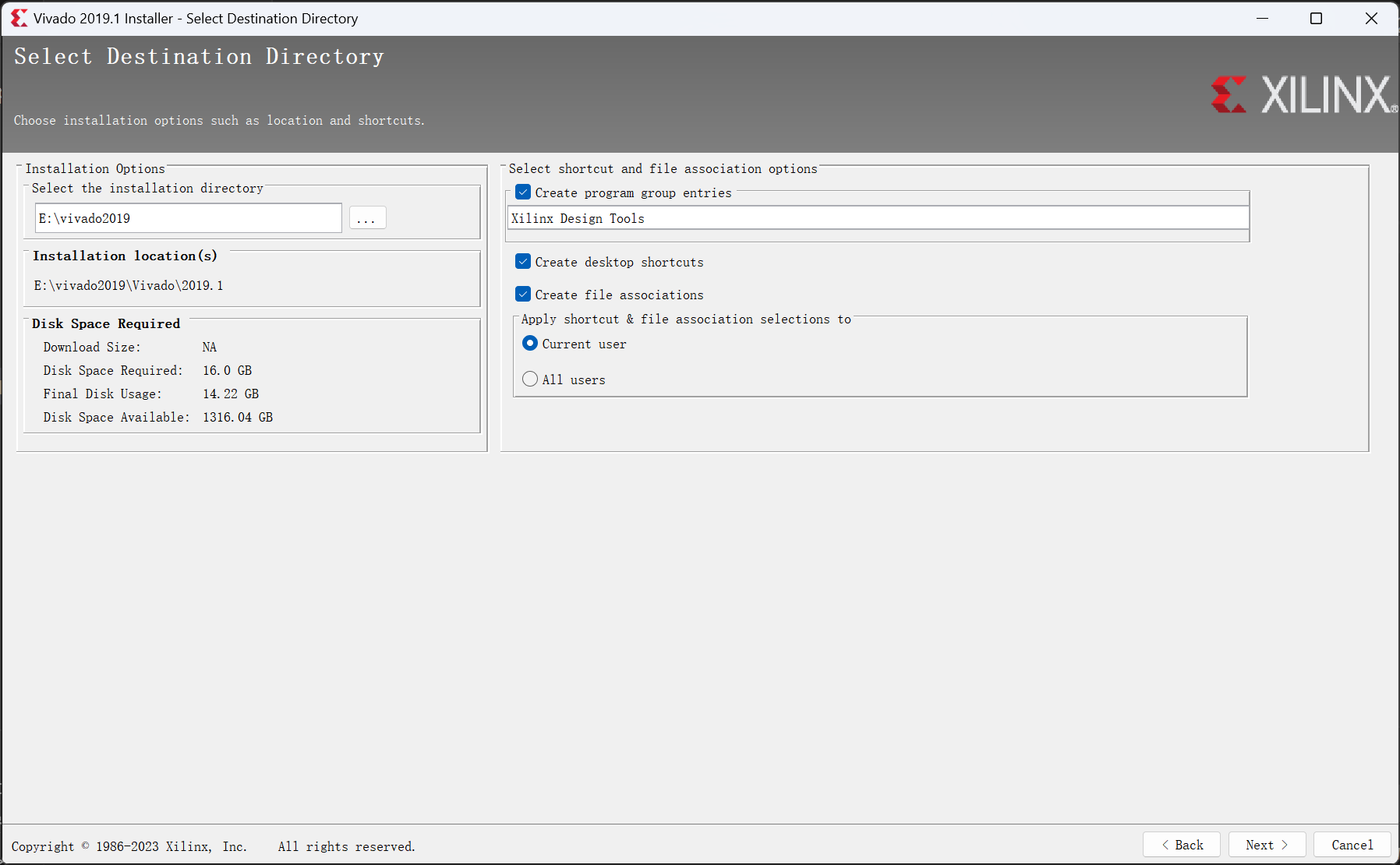The image size is (1400, 865).
Task: Disable Create file associations option
Action: [x=523, y=295]
